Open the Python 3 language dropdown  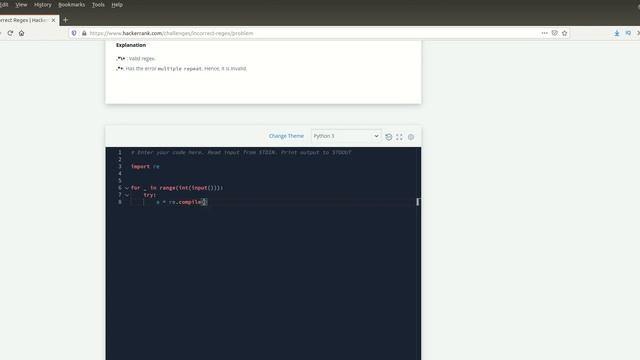click(346, 136)
